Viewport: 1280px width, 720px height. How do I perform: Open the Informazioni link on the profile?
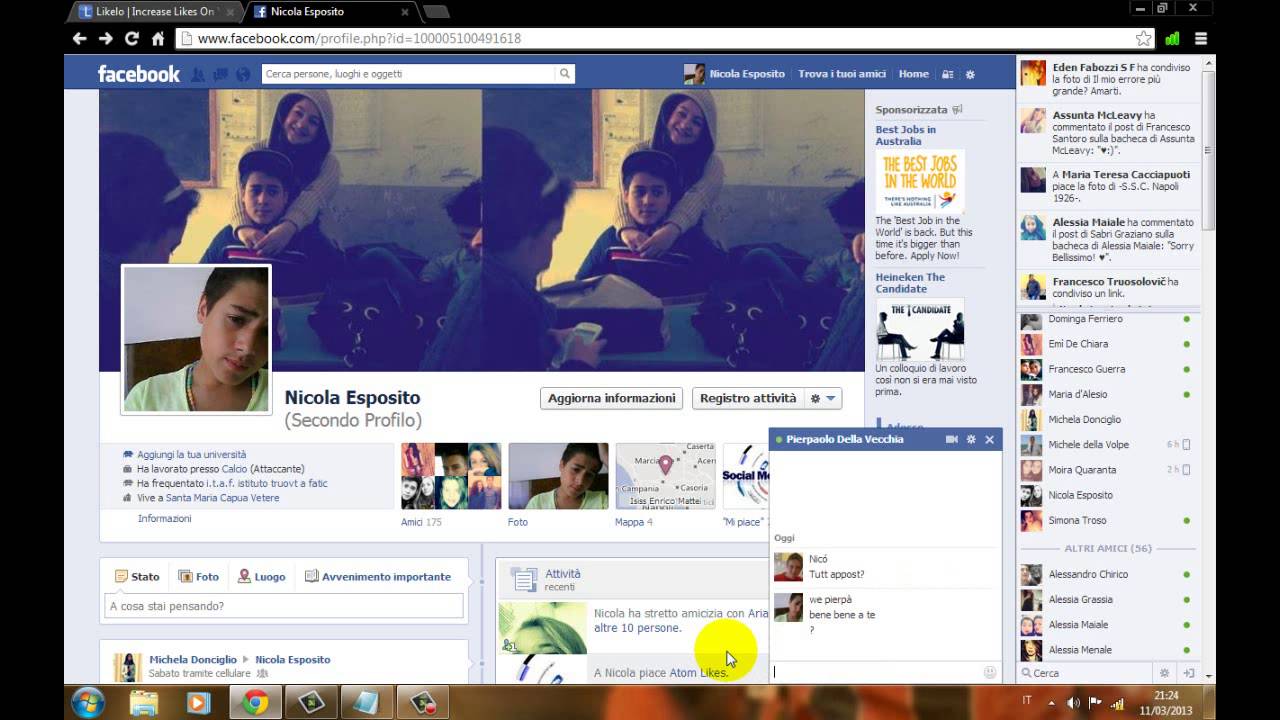164,519
